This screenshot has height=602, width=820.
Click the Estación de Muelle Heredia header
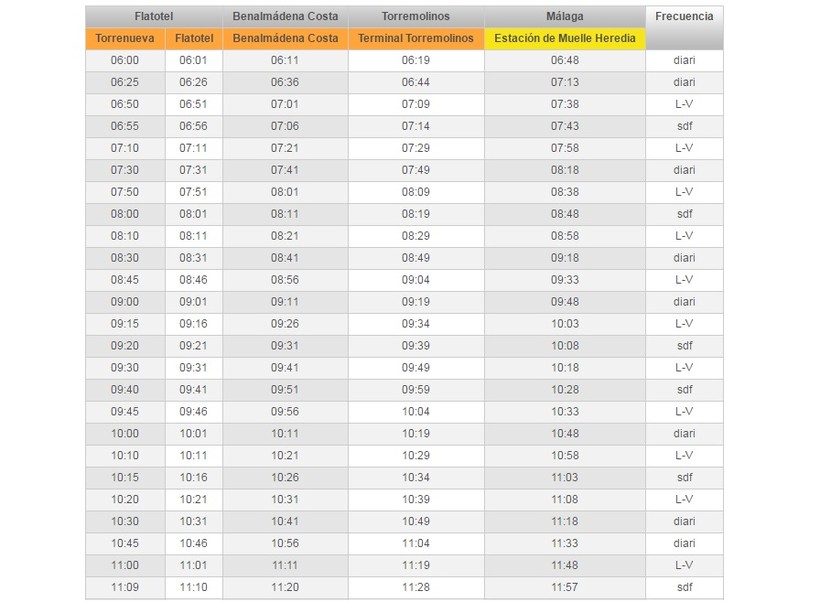click(565, 38)
